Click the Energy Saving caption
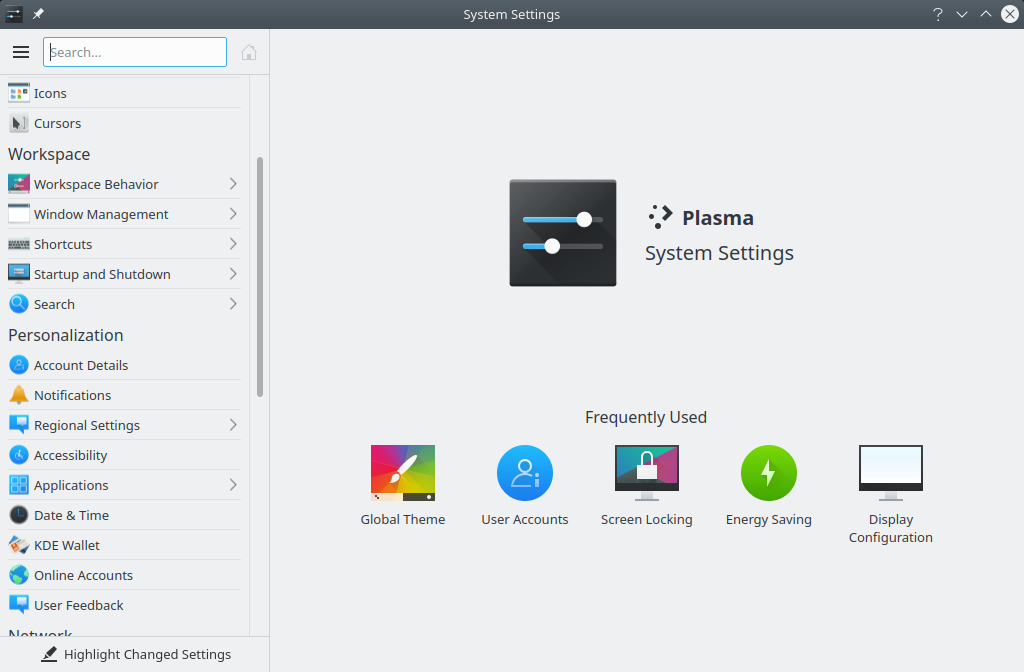 click(769, 519)
